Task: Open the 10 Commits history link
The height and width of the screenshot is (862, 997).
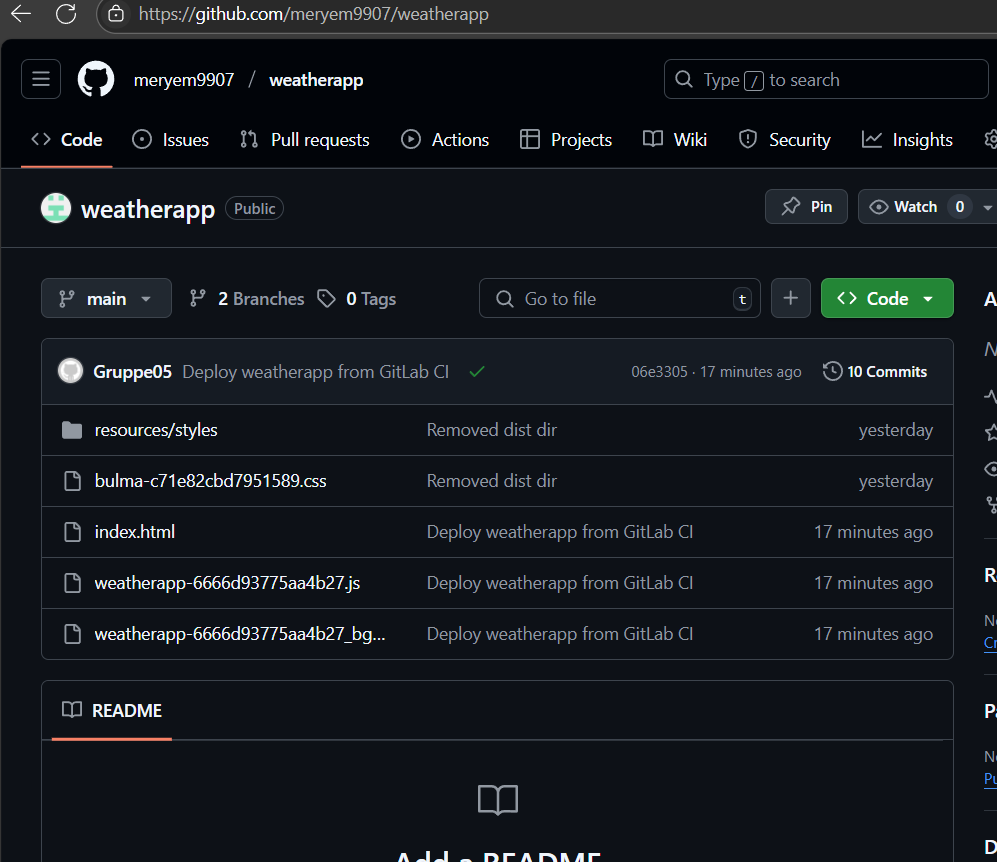Action: (875, 371)
